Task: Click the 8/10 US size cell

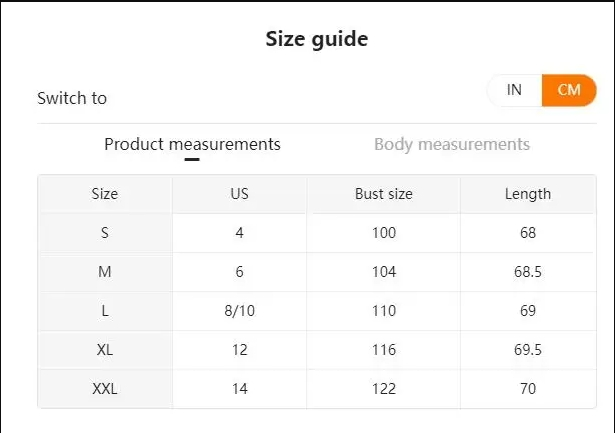Action: 239,311
